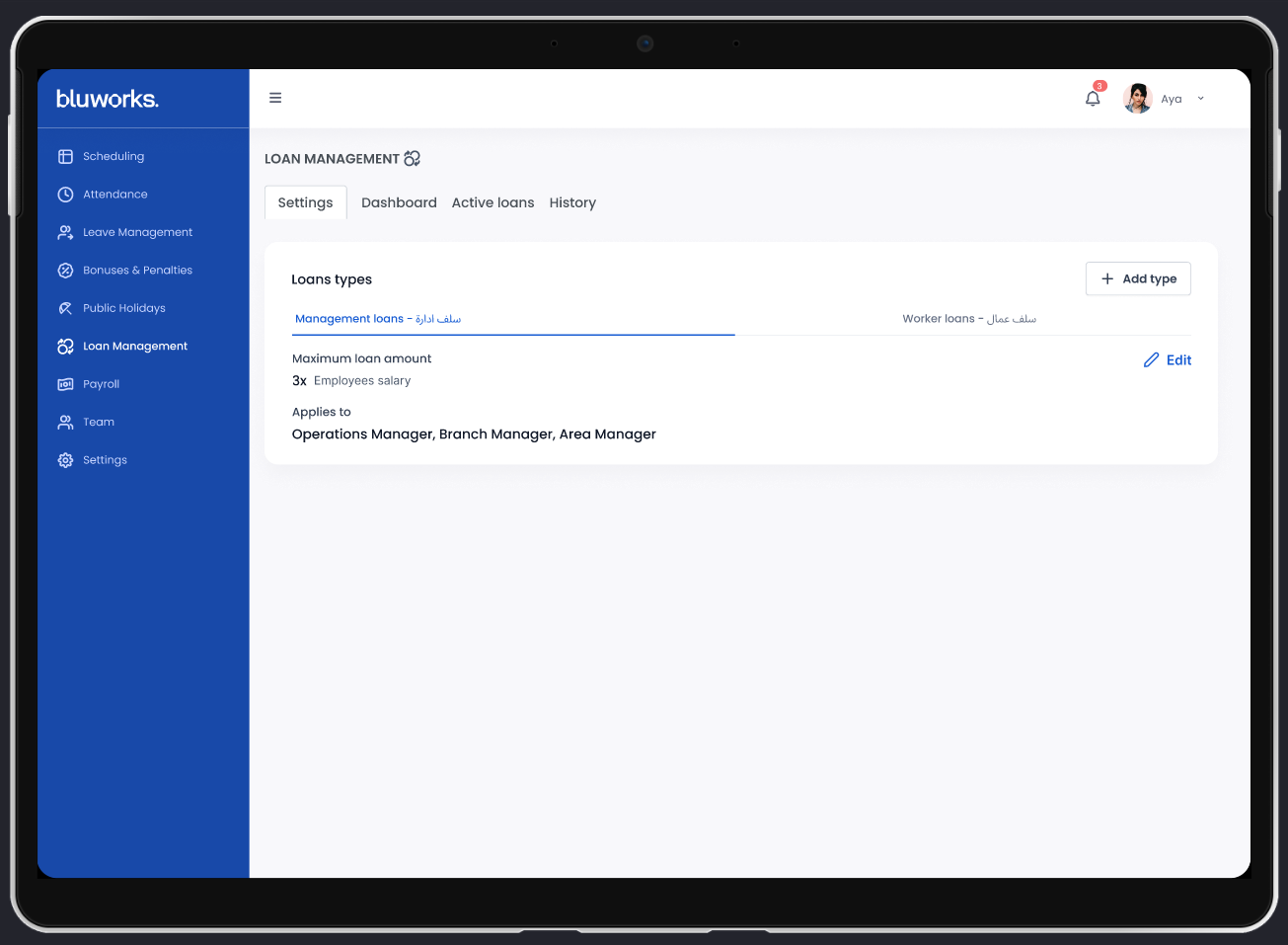Click the Scheduling calendar icon in sidebar
Screen dimensions: 1288x945
coord(65,156)
